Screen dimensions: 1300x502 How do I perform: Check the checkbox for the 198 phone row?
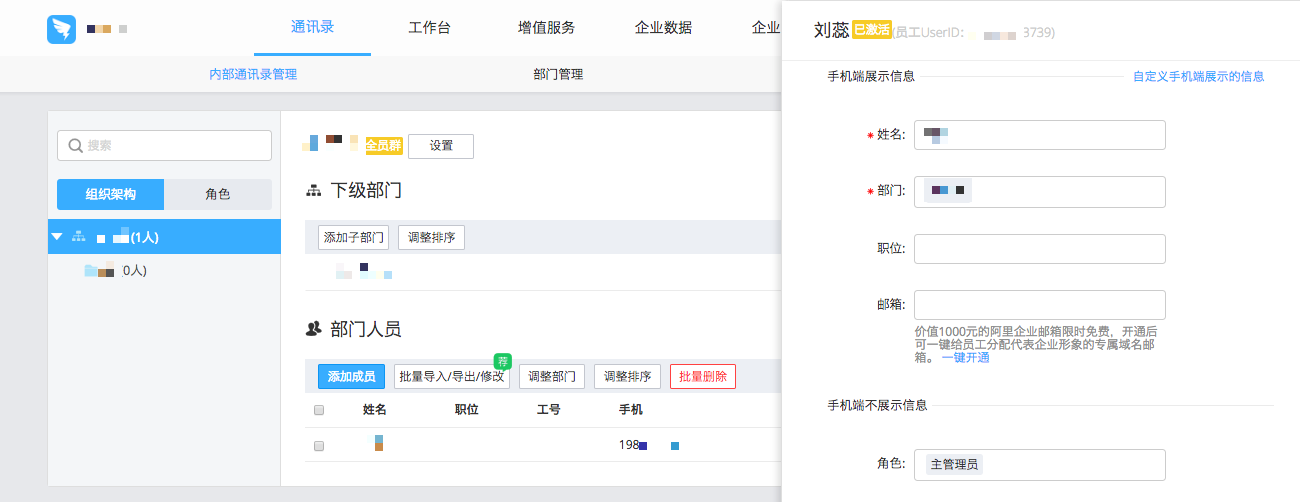[319, 446]
